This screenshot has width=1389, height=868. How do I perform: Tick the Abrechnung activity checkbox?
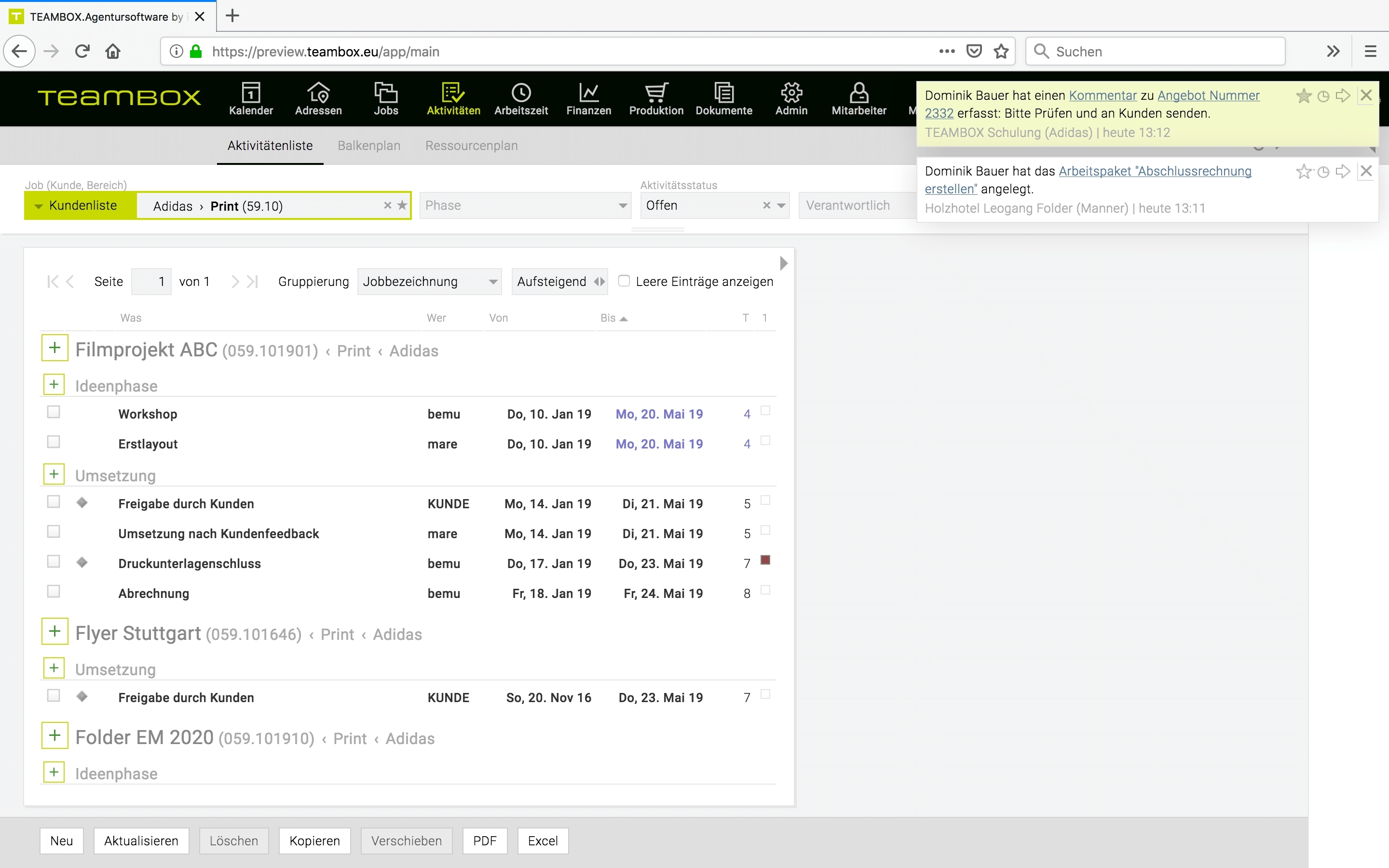(54, 591)
